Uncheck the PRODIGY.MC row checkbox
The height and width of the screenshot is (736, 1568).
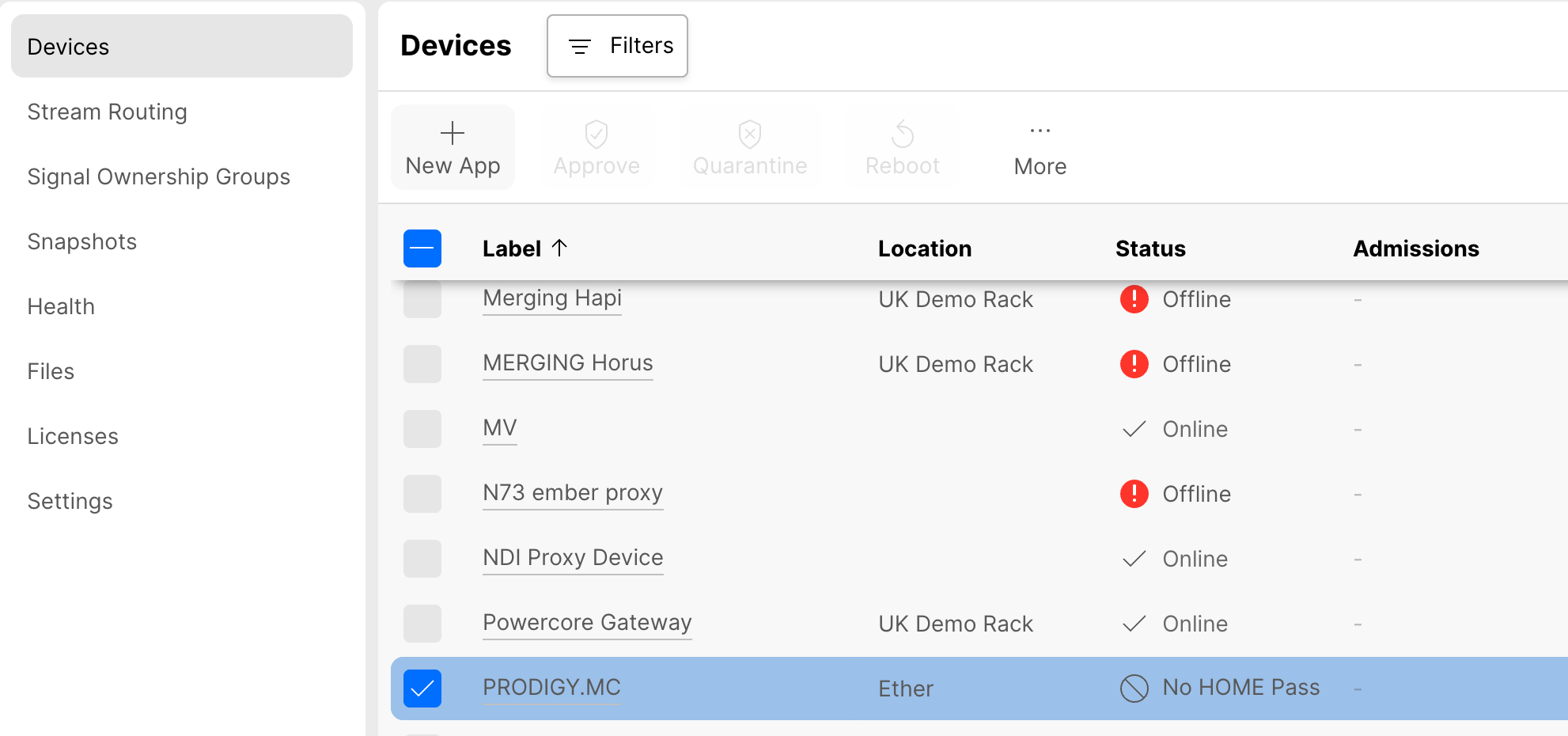(x=422, y=688)
